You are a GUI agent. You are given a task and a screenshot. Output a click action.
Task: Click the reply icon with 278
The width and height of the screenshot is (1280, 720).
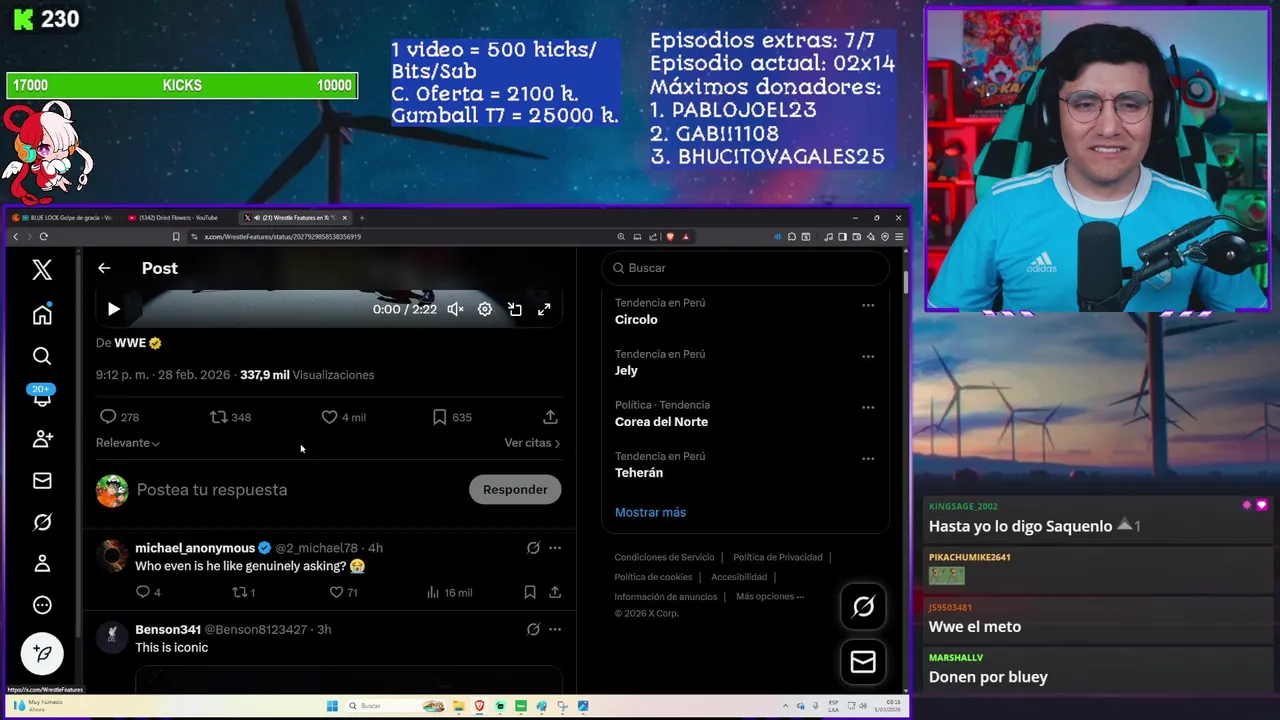108,417
